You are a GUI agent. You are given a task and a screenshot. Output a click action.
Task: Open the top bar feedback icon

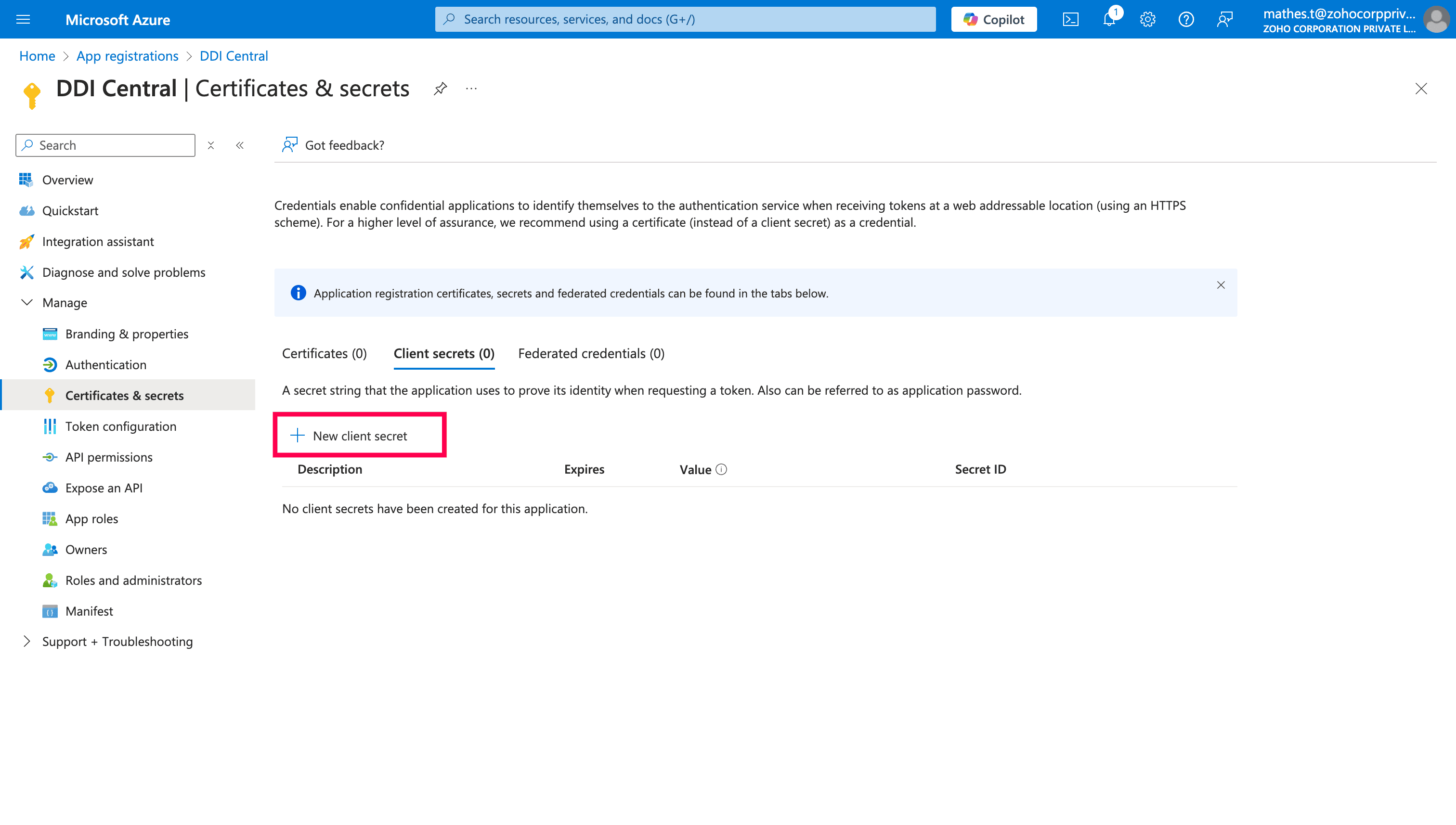tap(1225, 19)
